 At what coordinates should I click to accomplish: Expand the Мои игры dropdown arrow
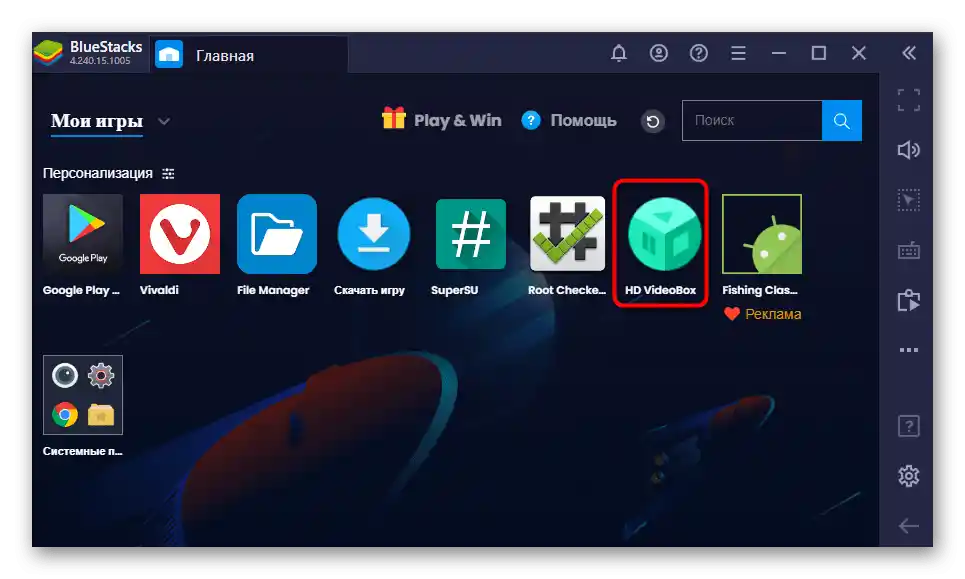[x=164, y=121]
